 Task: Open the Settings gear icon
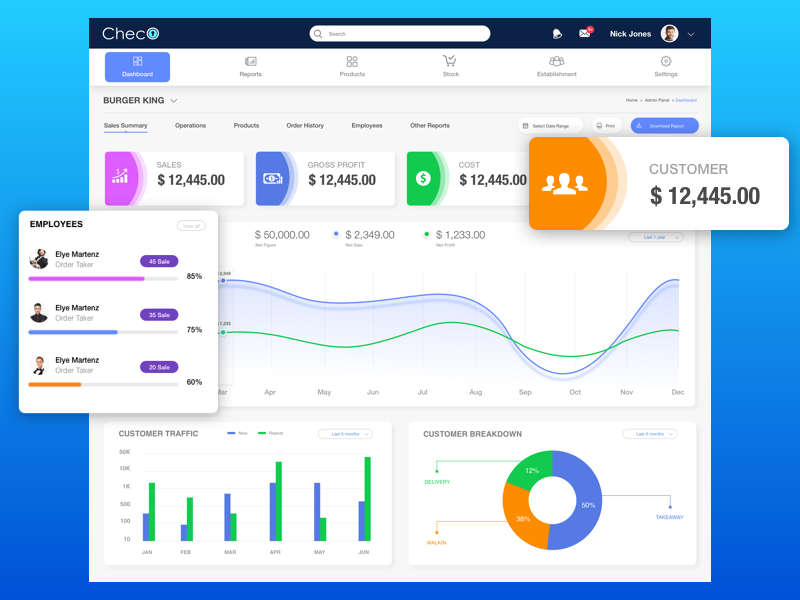coord(666,61)
